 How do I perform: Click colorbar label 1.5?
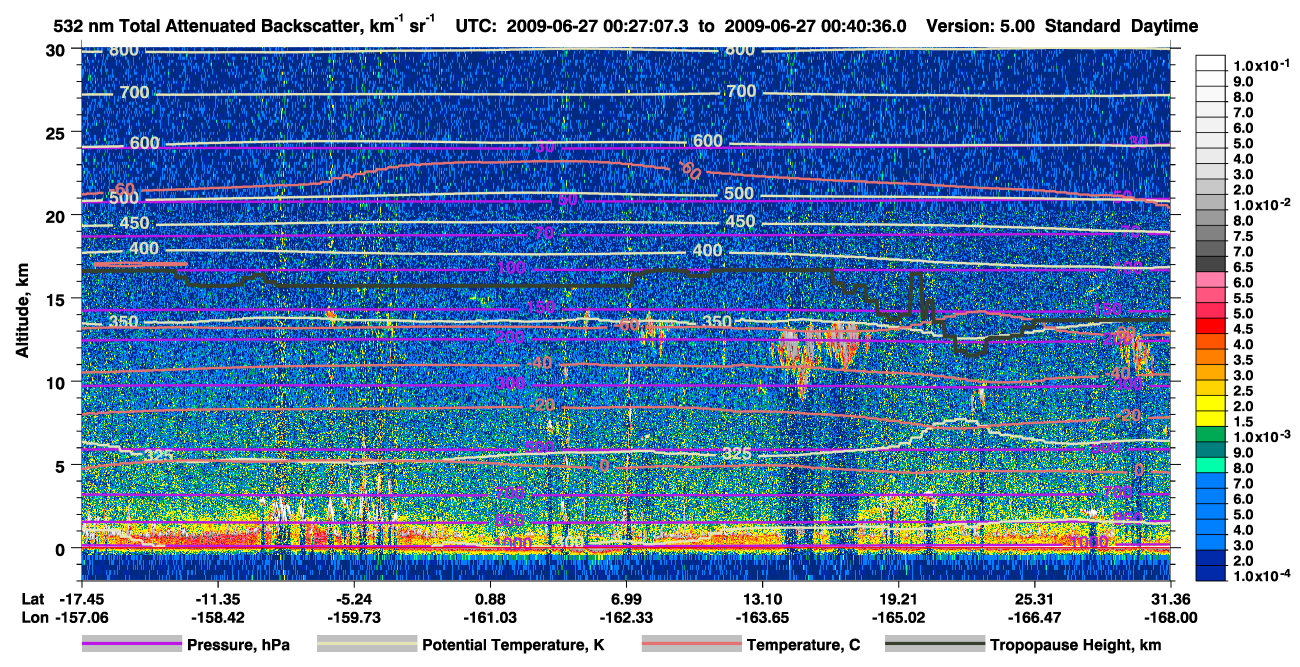[x=1241, y=421]
